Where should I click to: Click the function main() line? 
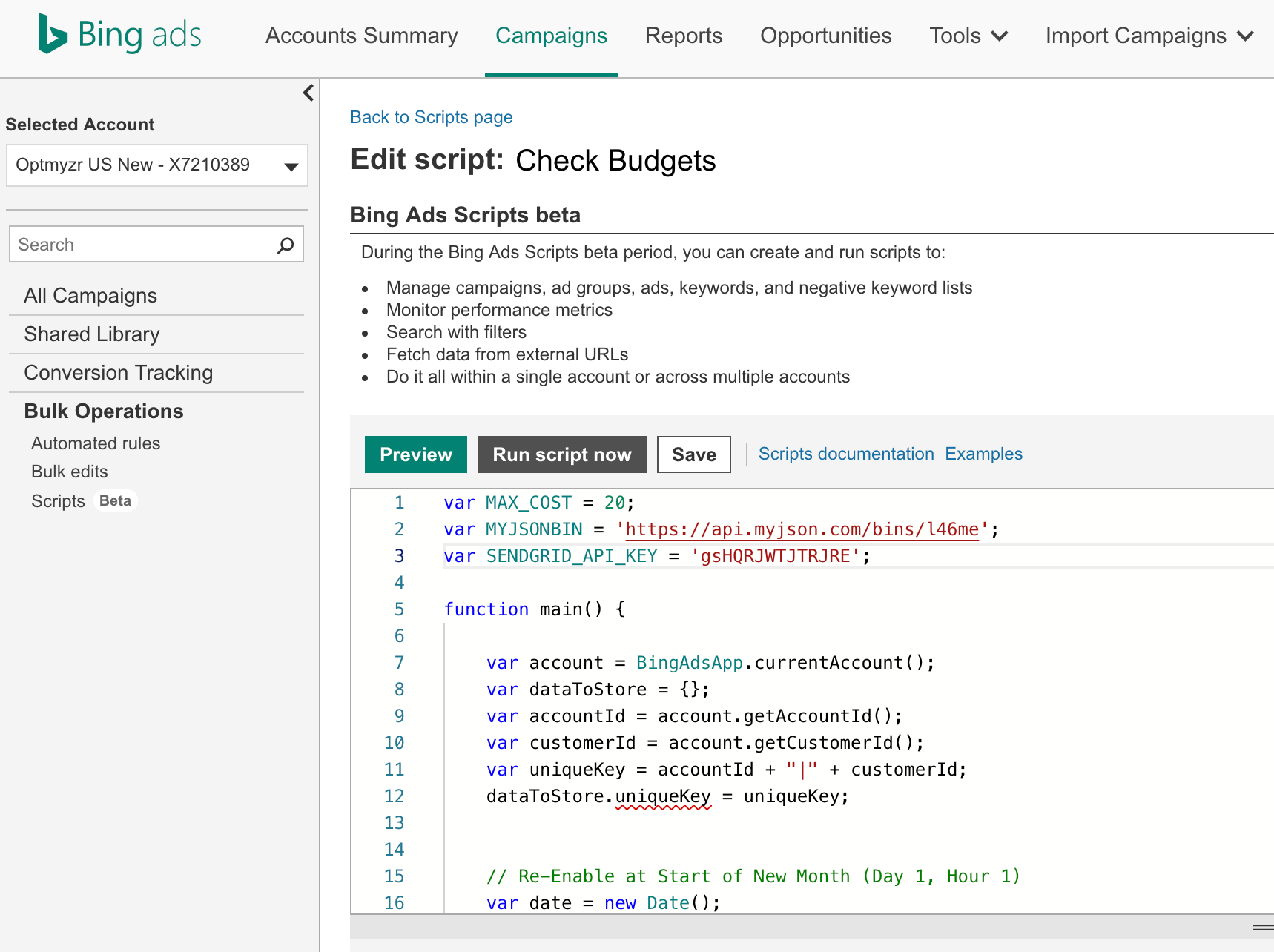(x=535, y=609)
